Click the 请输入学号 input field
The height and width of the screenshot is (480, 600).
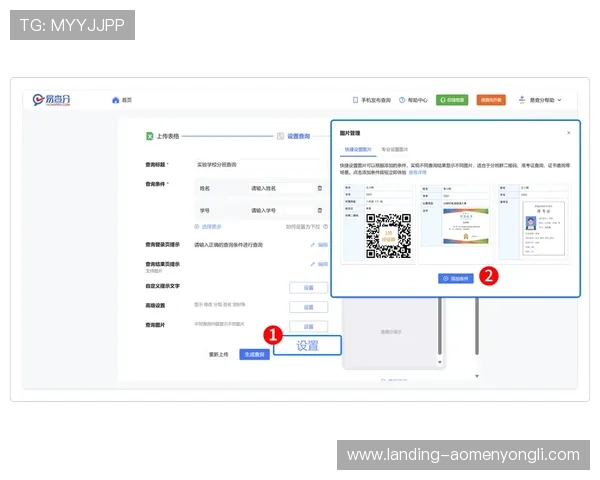[280, 211]
